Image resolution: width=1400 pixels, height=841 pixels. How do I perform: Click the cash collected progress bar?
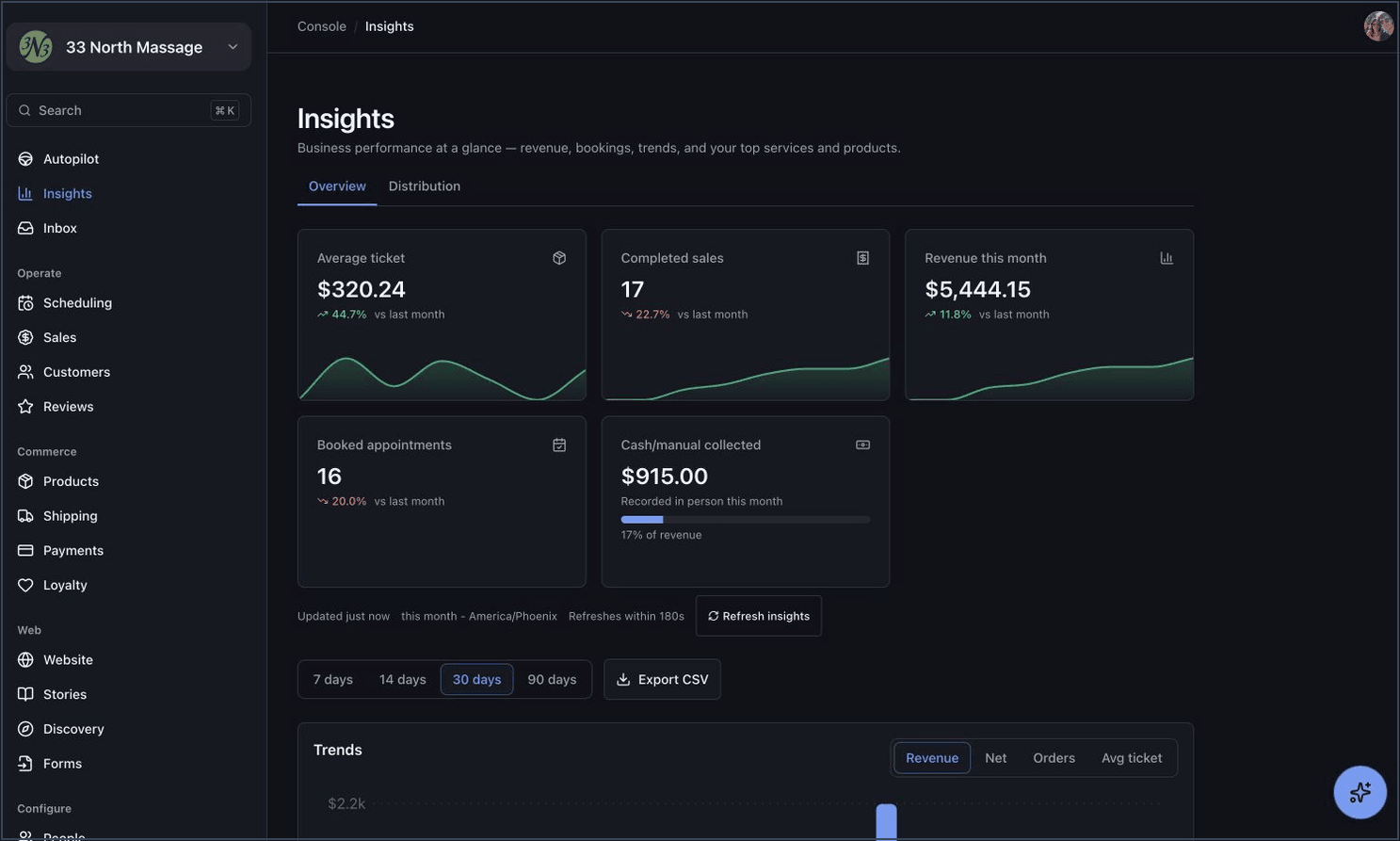pyautogui.click(x=745, y=519)
